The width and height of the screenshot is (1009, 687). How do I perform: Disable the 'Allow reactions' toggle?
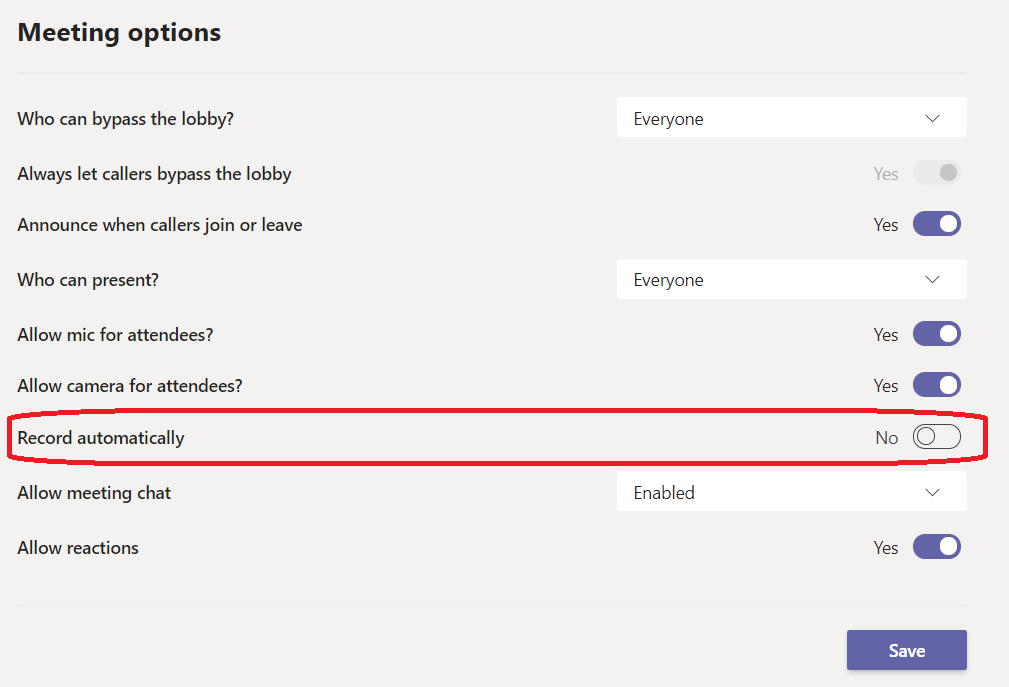[x=937, y=547]
